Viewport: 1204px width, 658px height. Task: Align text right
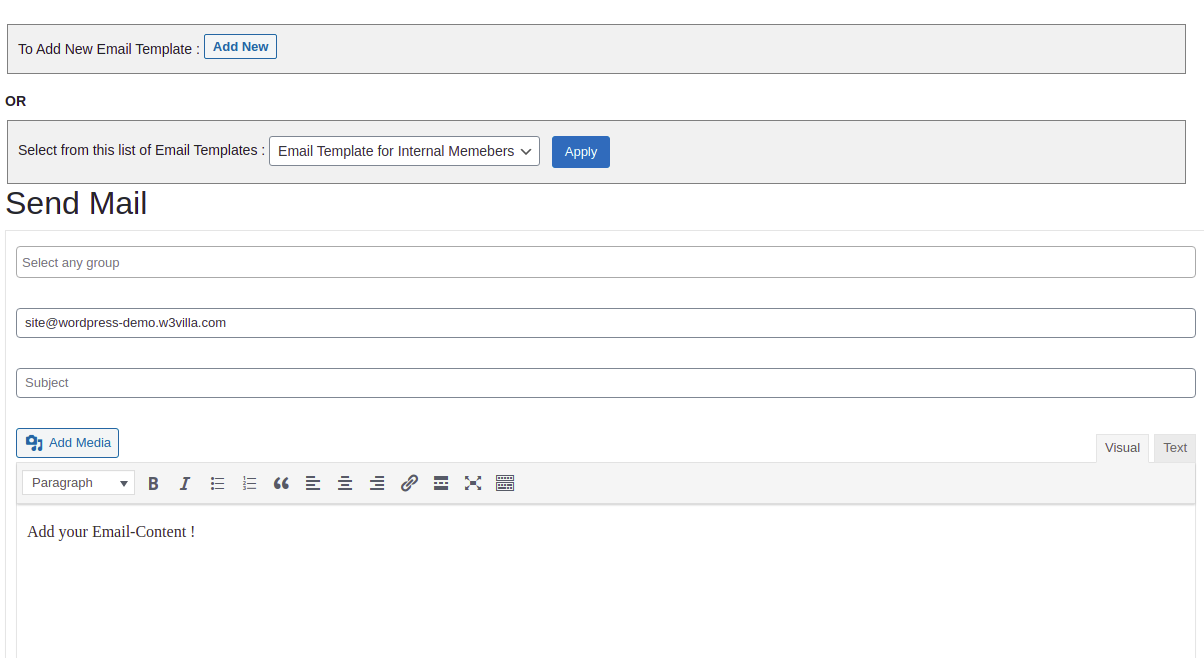click(377, 483)
